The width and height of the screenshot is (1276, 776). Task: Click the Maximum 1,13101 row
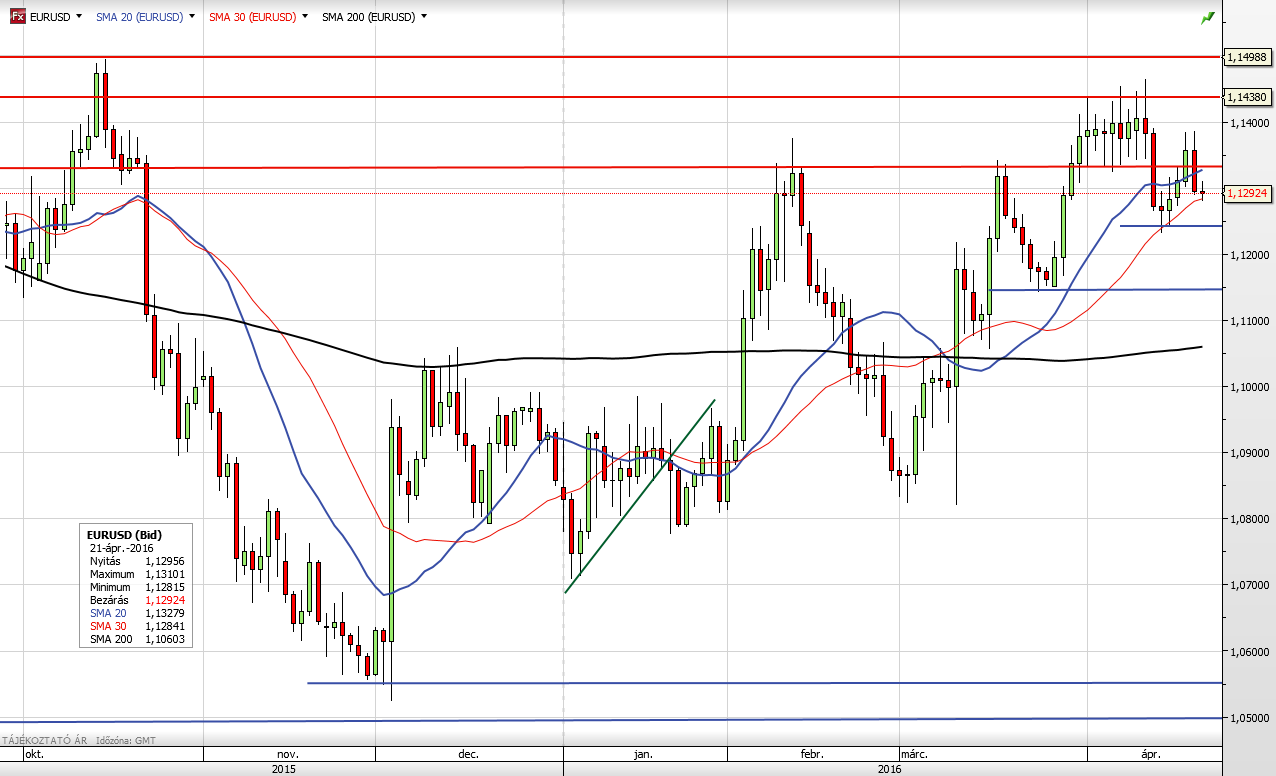(137, 574)
